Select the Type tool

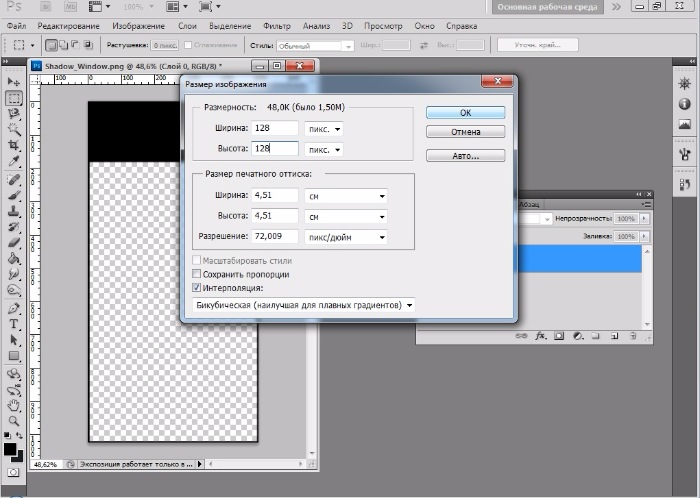pyautogui.click(x=14, y=324)
